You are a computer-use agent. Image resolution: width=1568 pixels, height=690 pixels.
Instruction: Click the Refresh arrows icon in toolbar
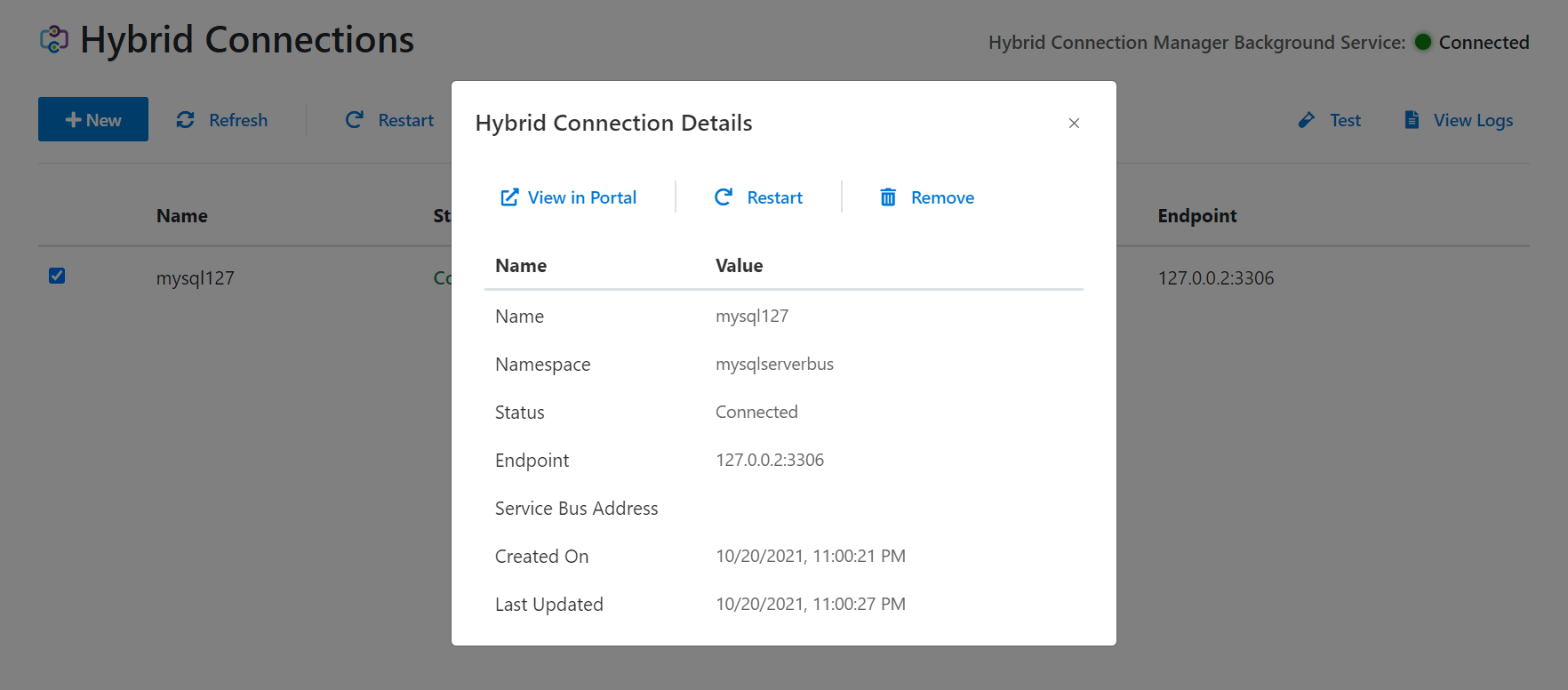point(186,120)
